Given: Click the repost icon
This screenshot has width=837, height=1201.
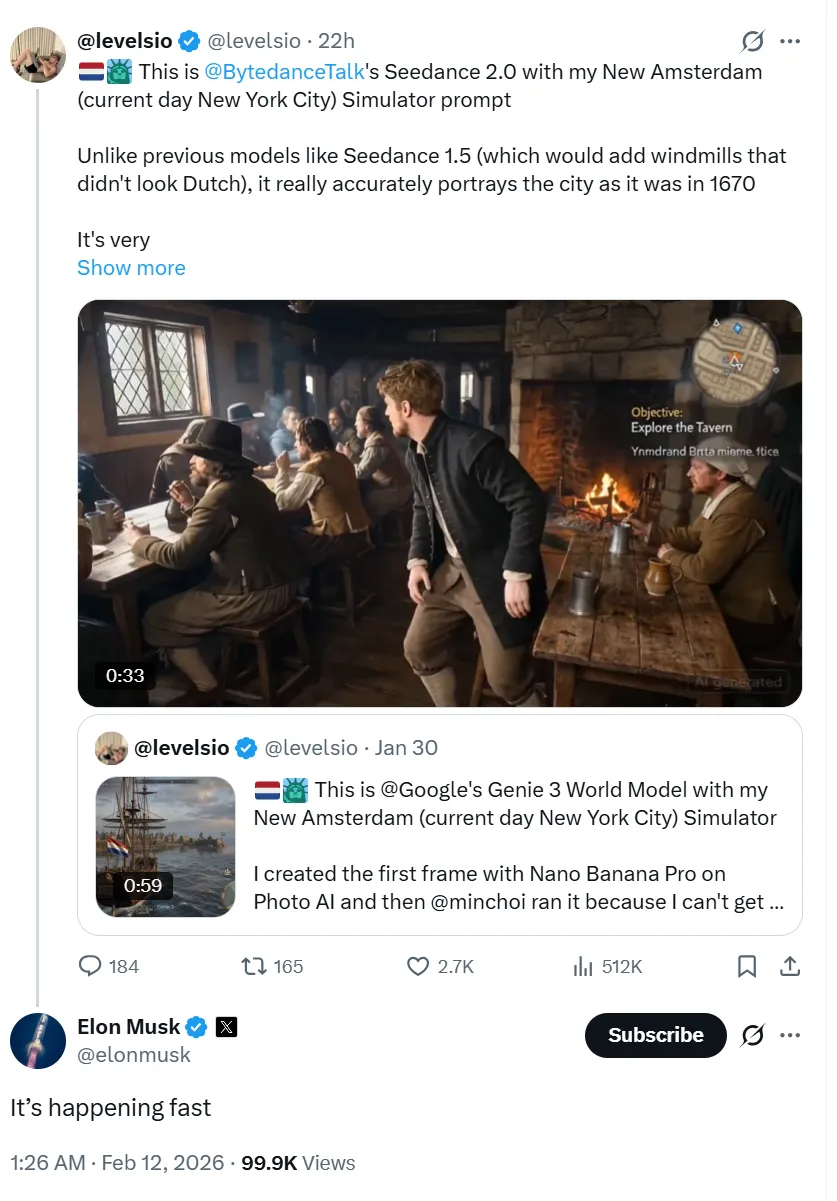Looking at the screenshot, I should click(x=253, y=966).
